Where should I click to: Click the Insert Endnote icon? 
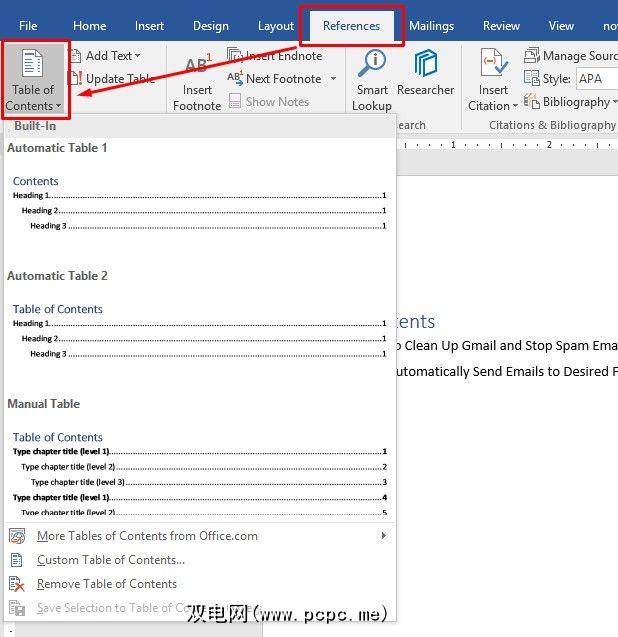point(235,55)
